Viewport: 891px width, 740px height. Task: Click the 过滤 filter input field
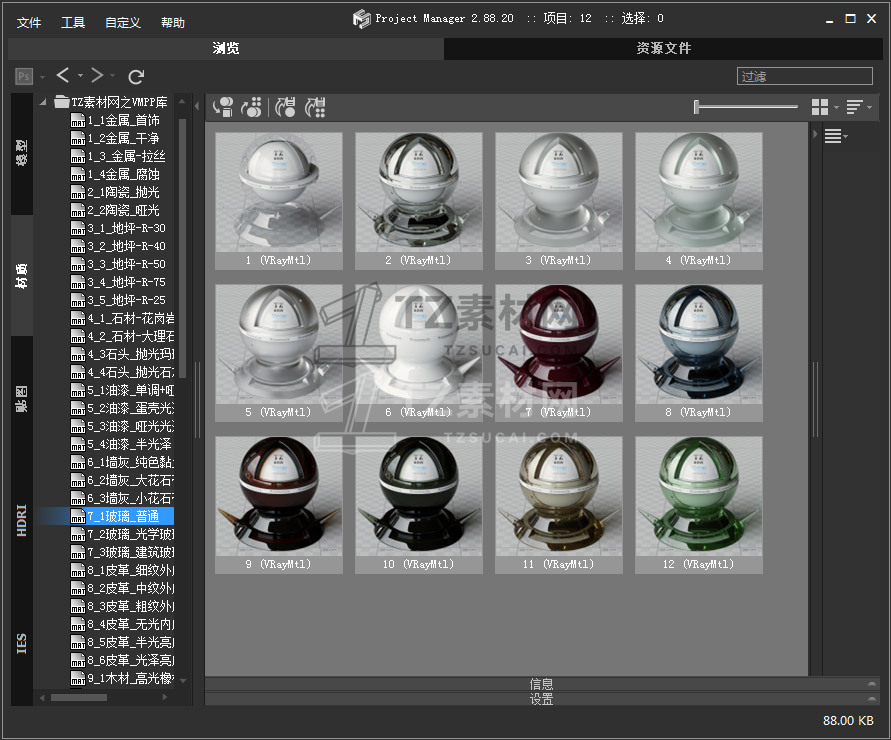[803, 76]
